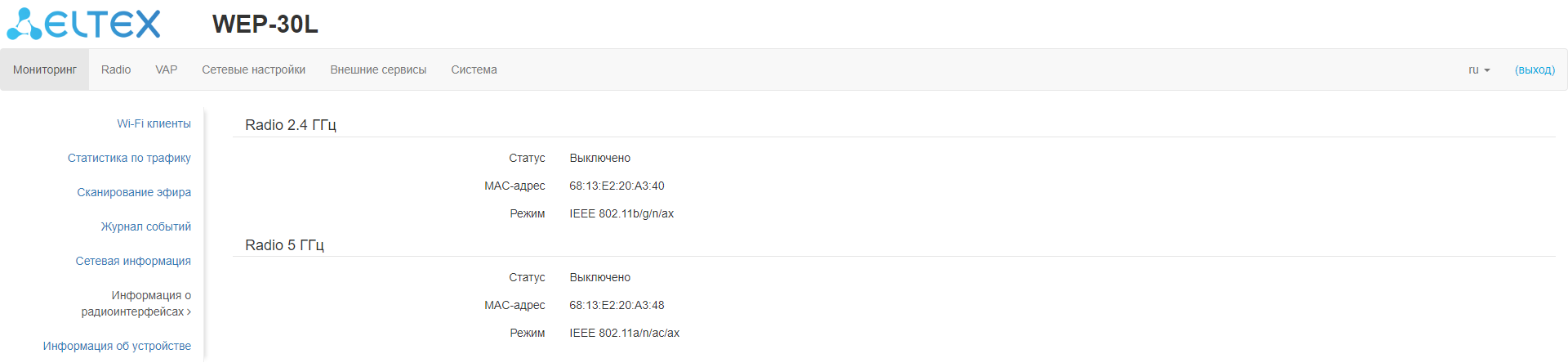This screenshot has height=363, width=1568.
Task: Open Сетевая информация in the sidebar
Action: [x=133, y=261]
